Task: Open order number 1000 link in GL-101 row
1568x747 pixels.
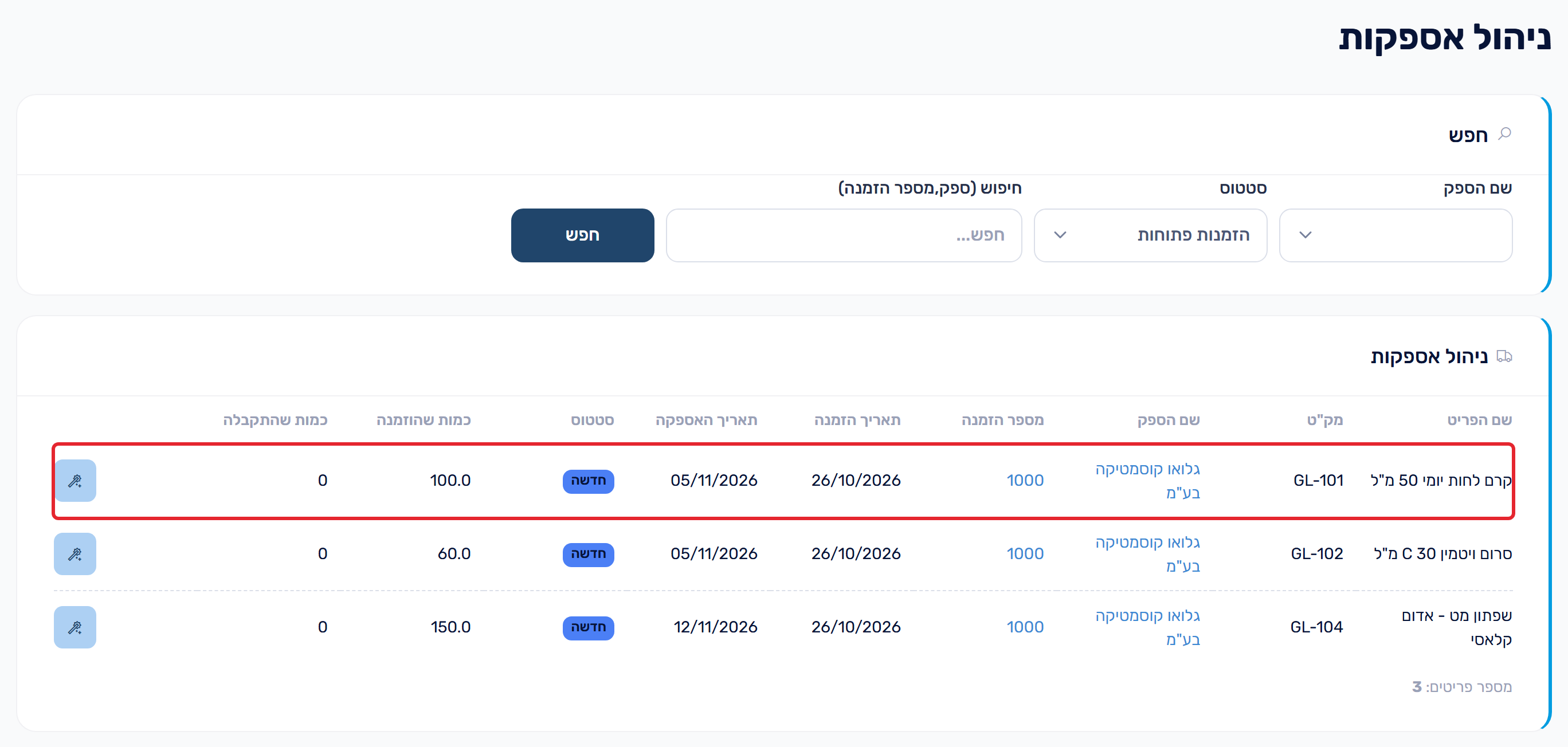Action: 1025,481
